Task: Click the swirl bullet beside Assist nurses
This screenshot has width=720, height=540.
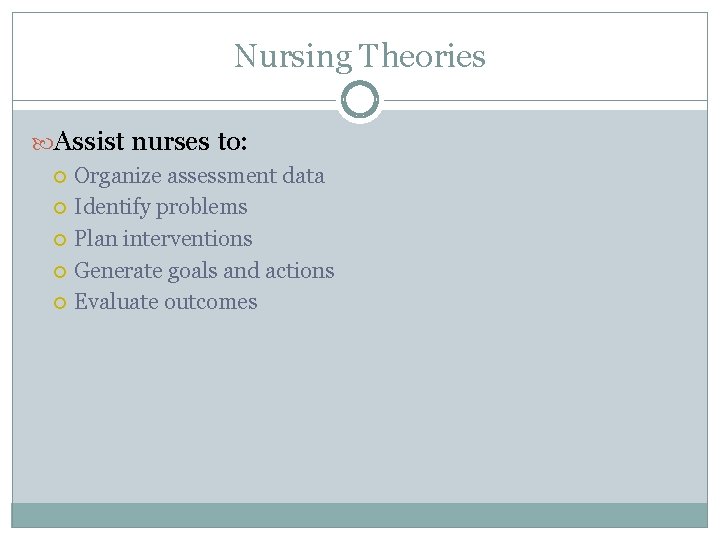Action: coord(43,144)
